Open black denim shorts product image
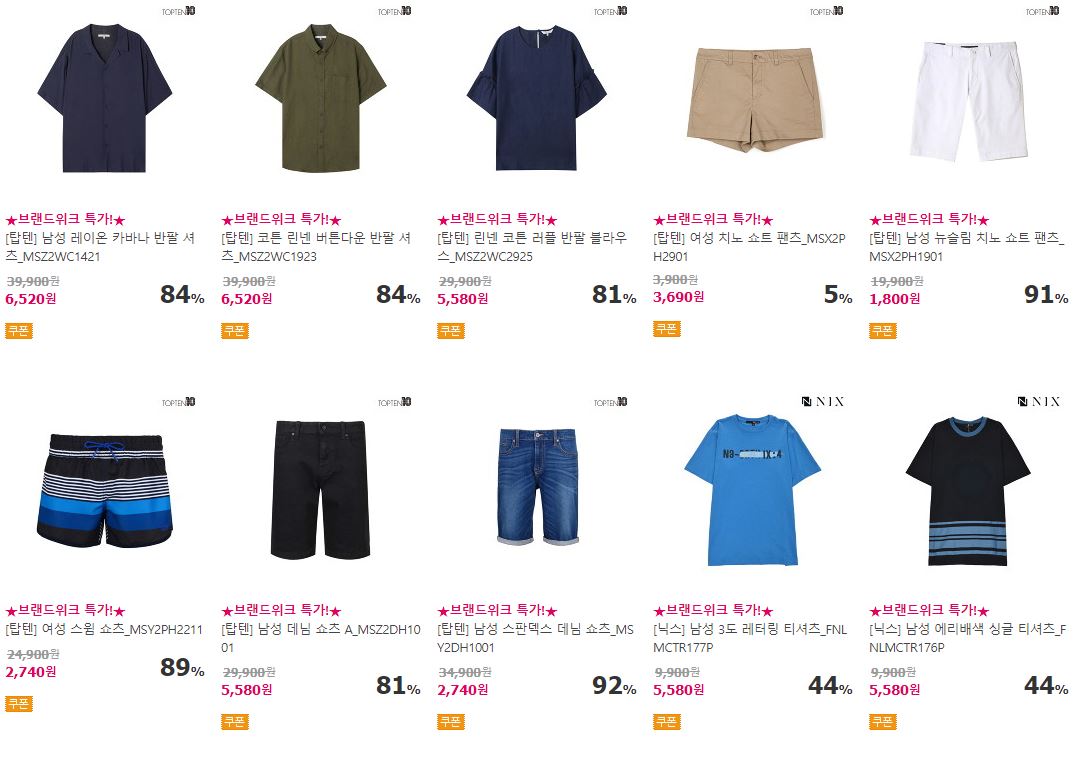Viewport: 1084px width, 762px height. (320, 490)
